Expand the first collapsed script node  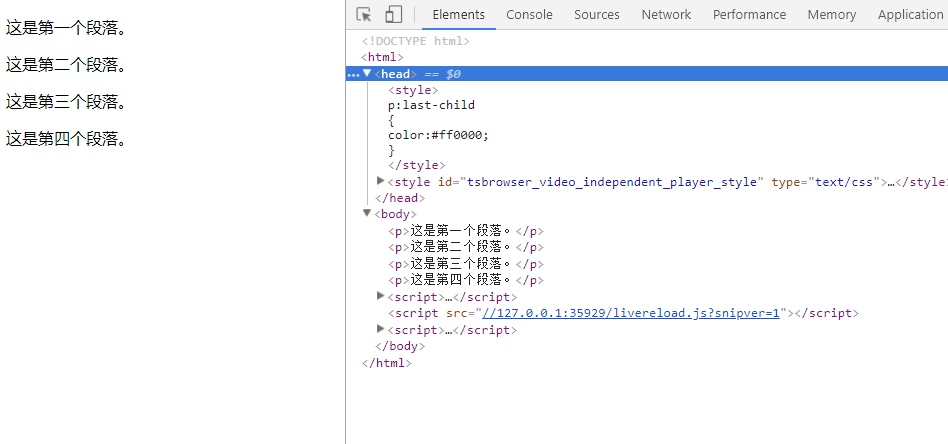tap(380, 296)
